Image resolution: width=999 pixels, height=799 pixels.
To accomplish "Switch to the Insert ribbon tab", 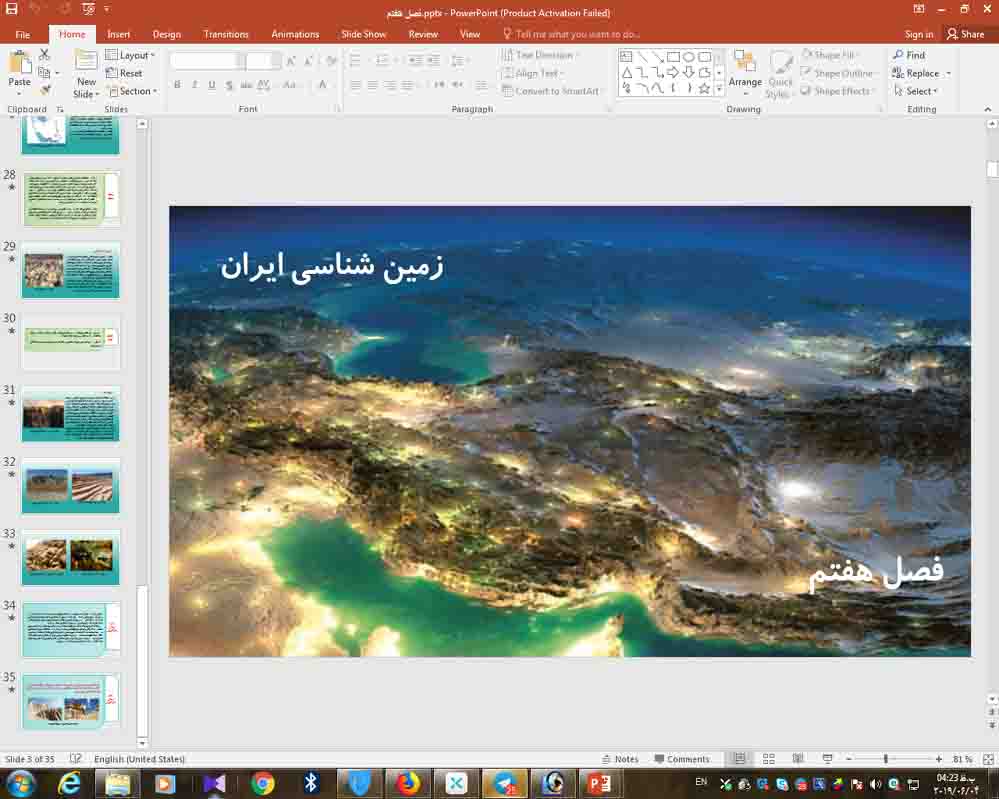I will 119,33.
